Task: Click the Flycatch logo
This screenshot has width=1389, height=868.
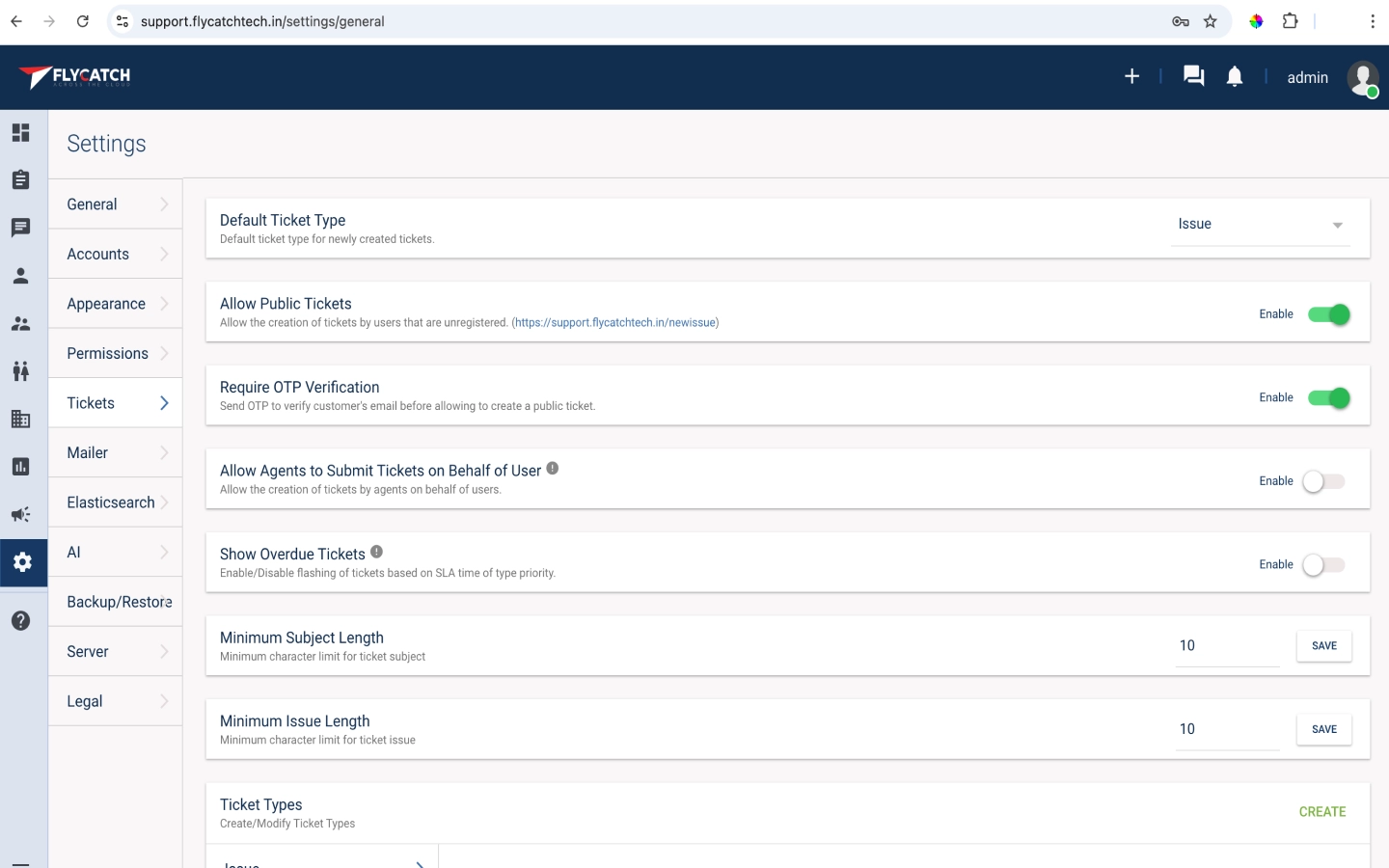Action: pos(74,77)
